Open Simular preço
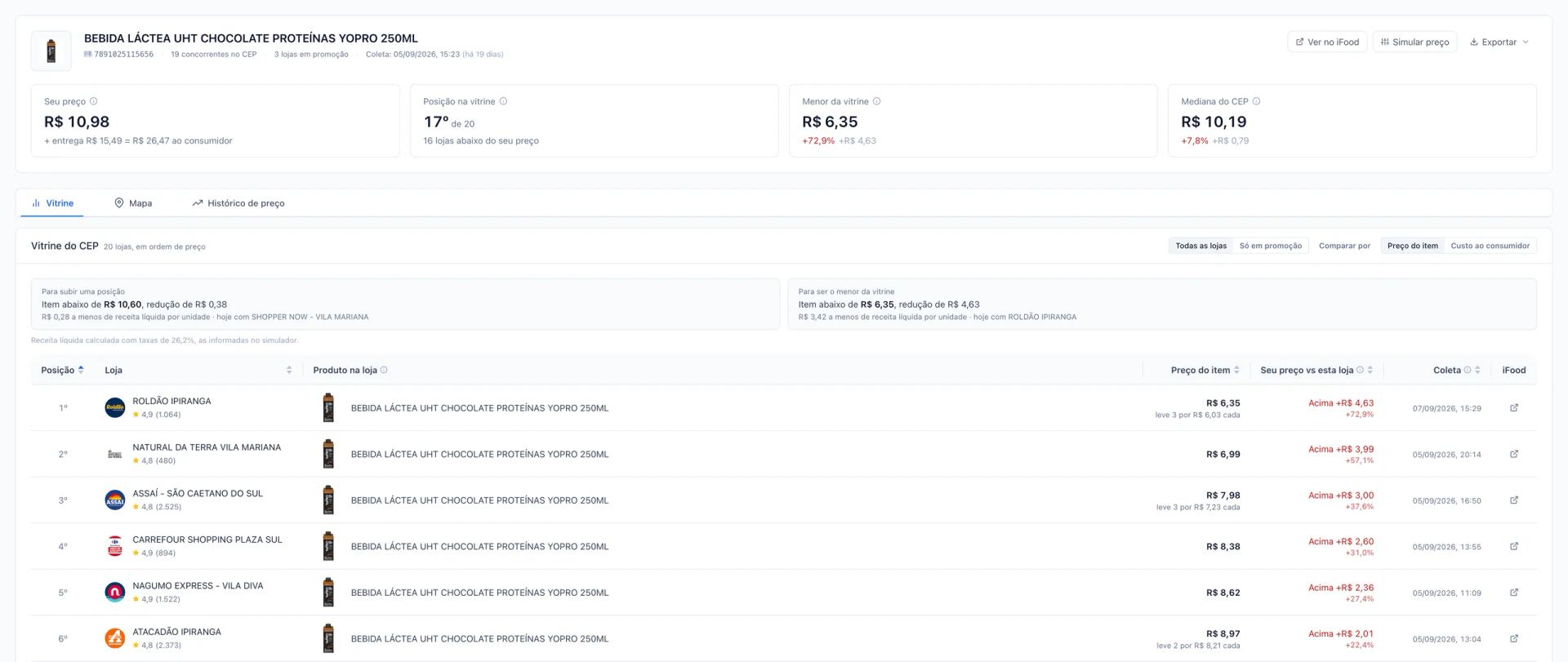Screen dimensions: 1568x662 pyautogui.click(x=1414, y=42)
